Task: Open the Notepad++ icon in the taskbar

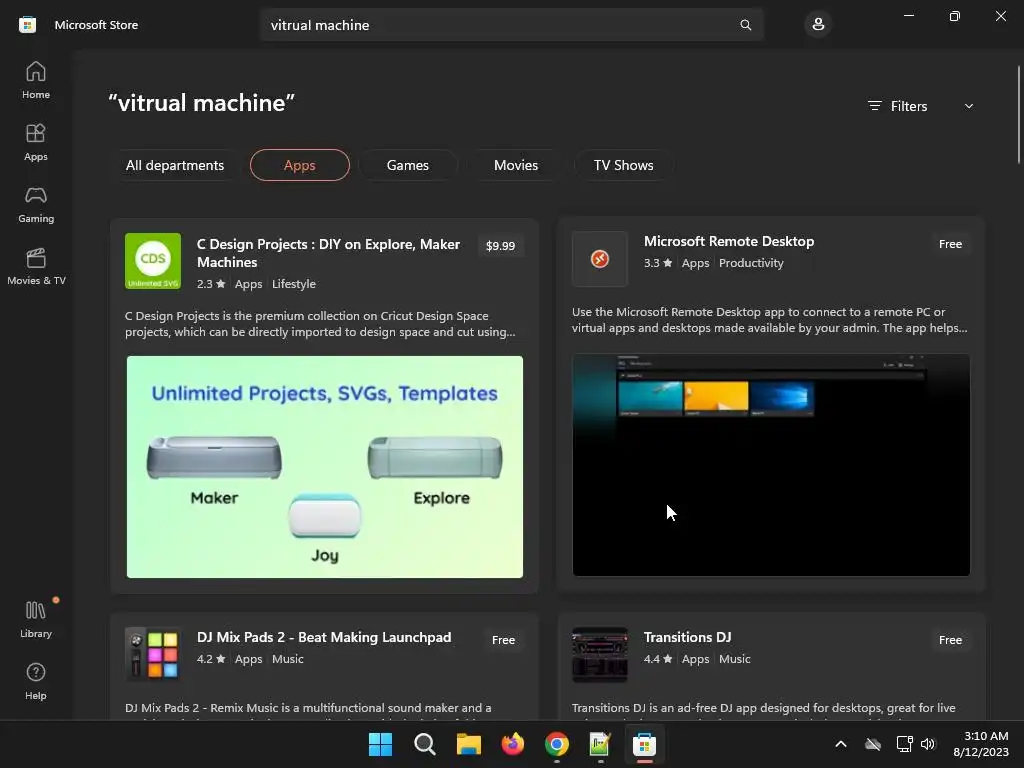Action: [x=600, y=744]
